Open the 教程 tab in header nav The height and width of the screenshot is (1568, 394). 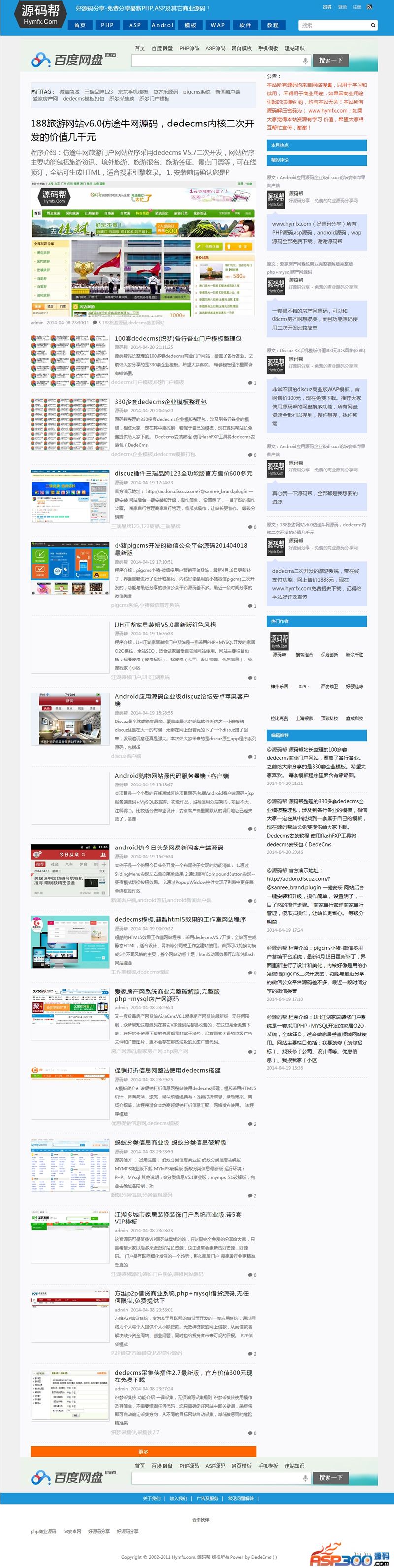coord(273,25)
